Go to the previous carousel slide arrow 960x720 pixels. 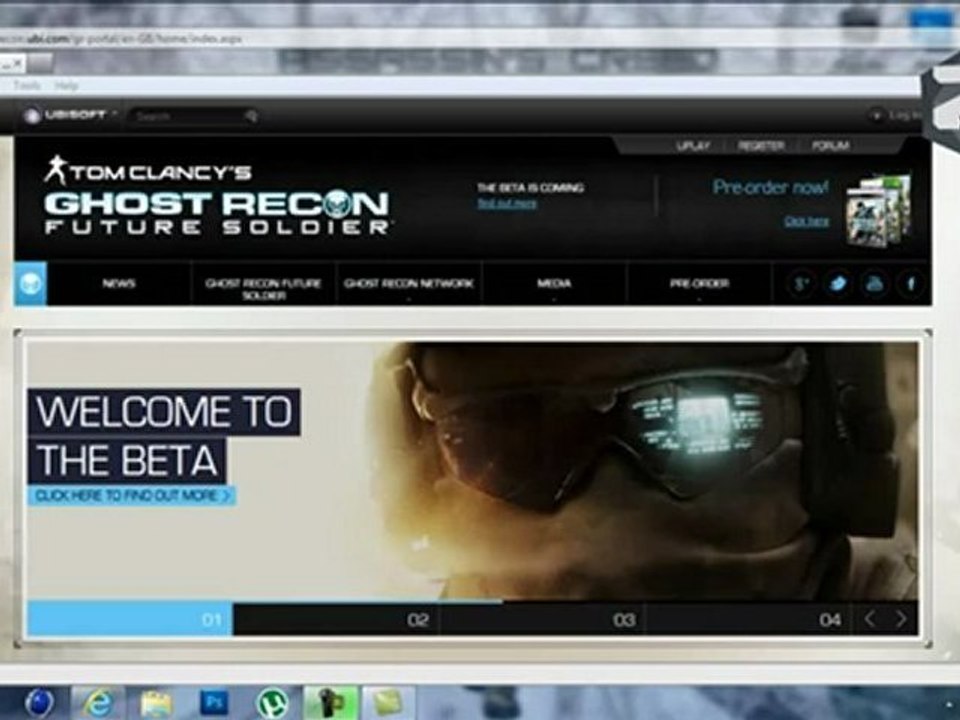pos(869,619)
